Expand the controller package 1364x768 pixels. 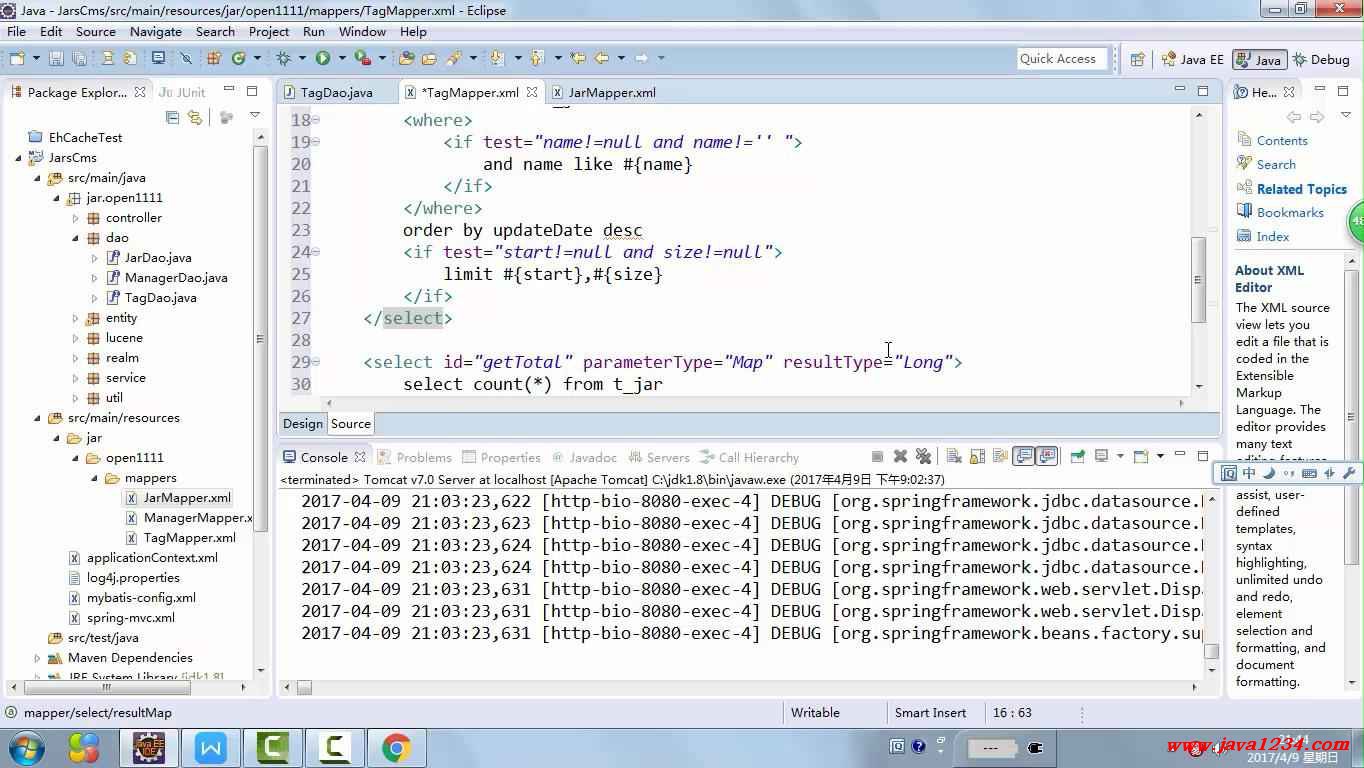pos(76,218)
